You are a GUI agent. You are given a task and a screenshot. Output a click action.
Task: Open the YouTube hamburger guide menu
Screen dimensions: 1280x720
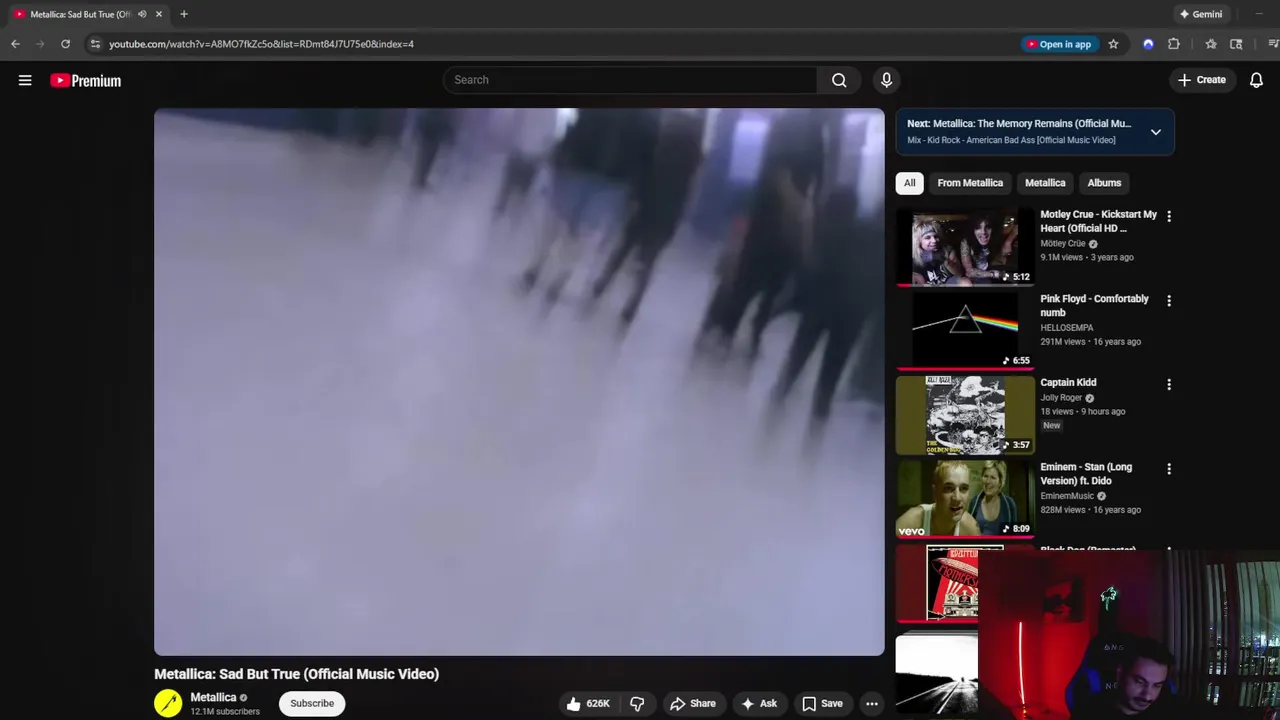[x=25, y=80]
